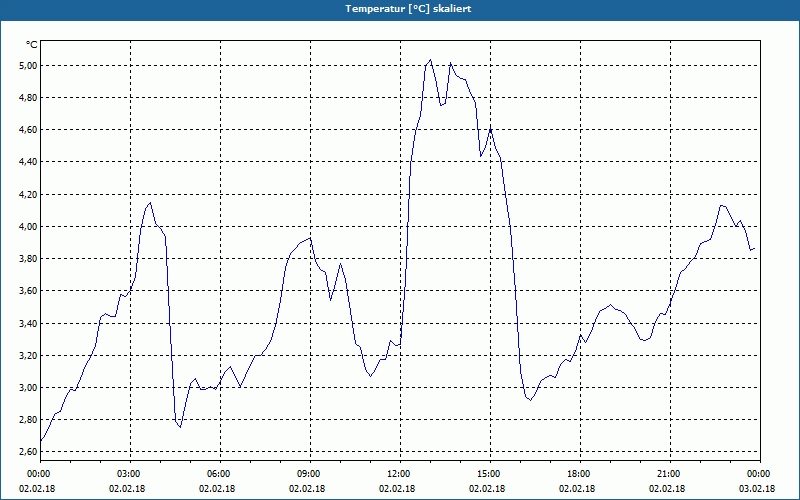800x500 pixels.
Task: Click the 12:00 time label
Action: [400, 474]
